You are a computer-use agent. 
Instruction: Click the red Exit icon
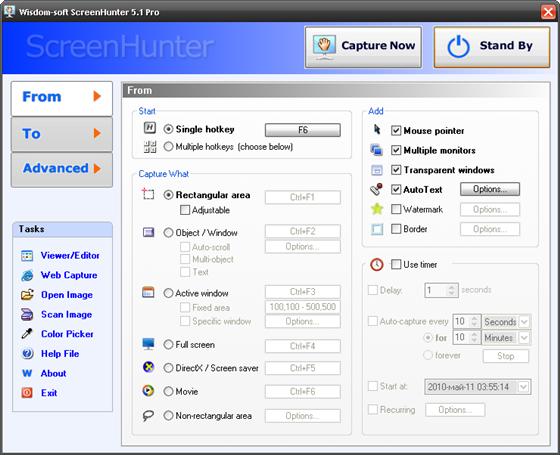[27, 393]
